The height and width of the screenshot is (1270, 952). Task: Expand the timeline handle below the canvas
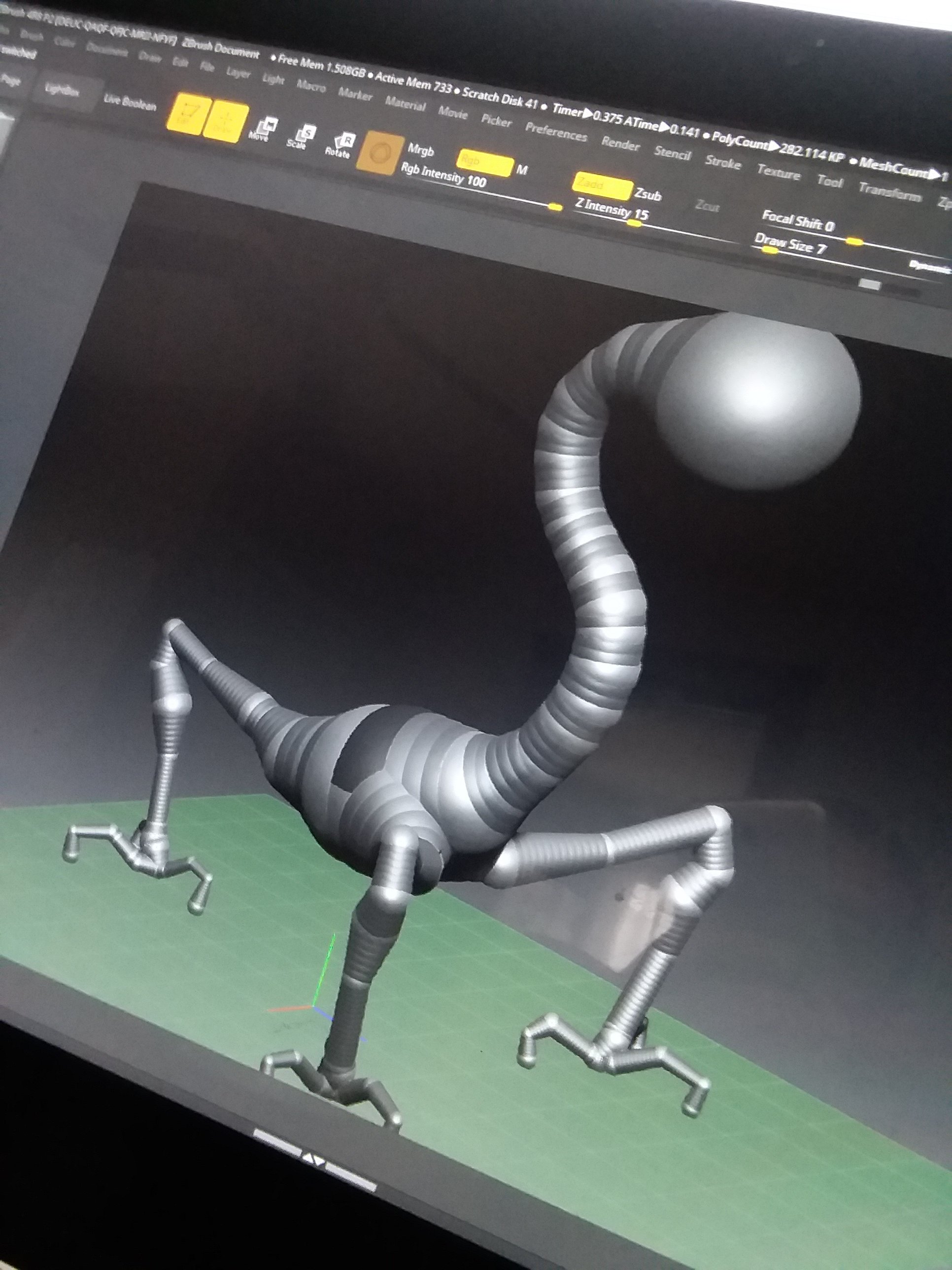(314, 1159)
